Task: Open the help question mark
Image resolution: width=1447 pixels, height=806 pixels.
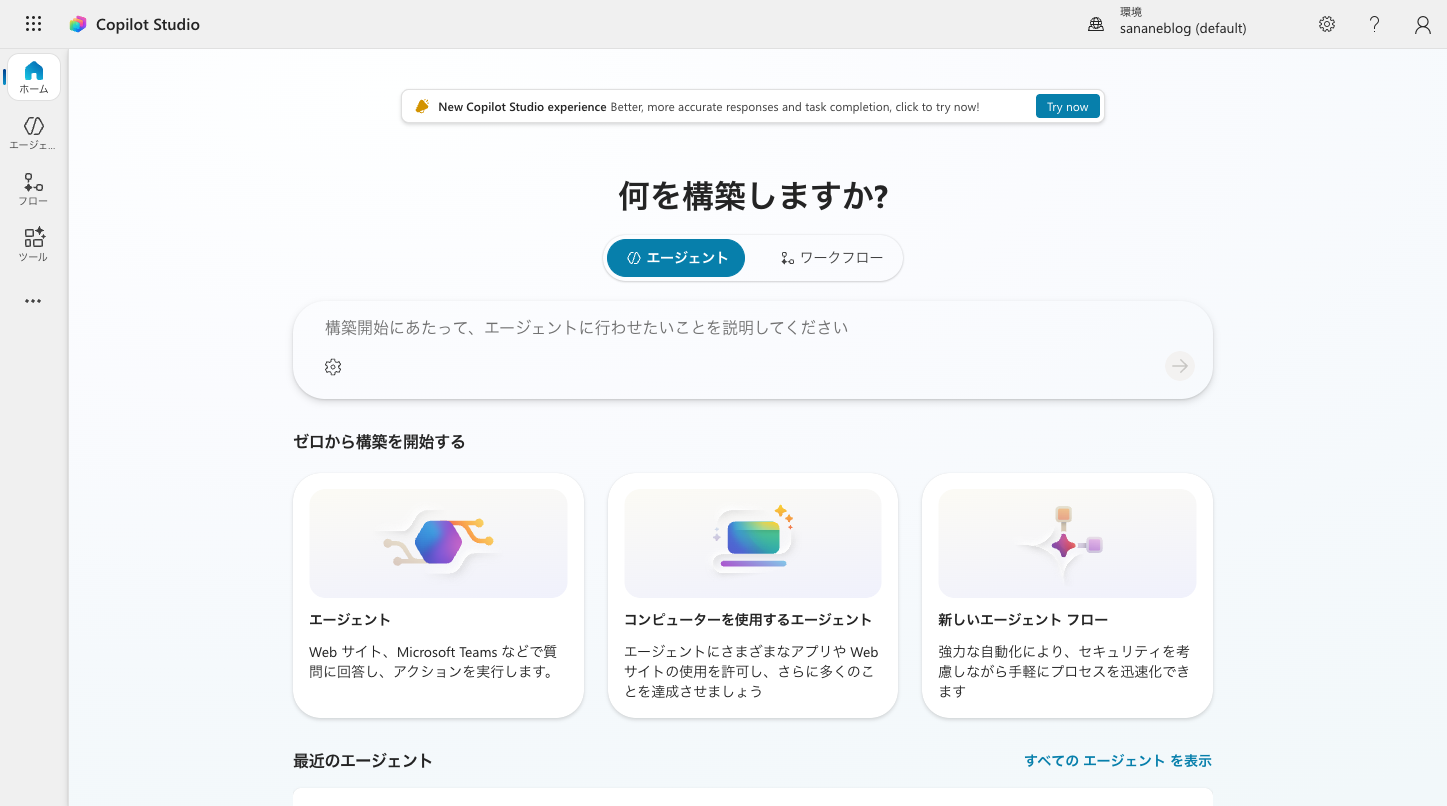Action: click(1375, 24)
